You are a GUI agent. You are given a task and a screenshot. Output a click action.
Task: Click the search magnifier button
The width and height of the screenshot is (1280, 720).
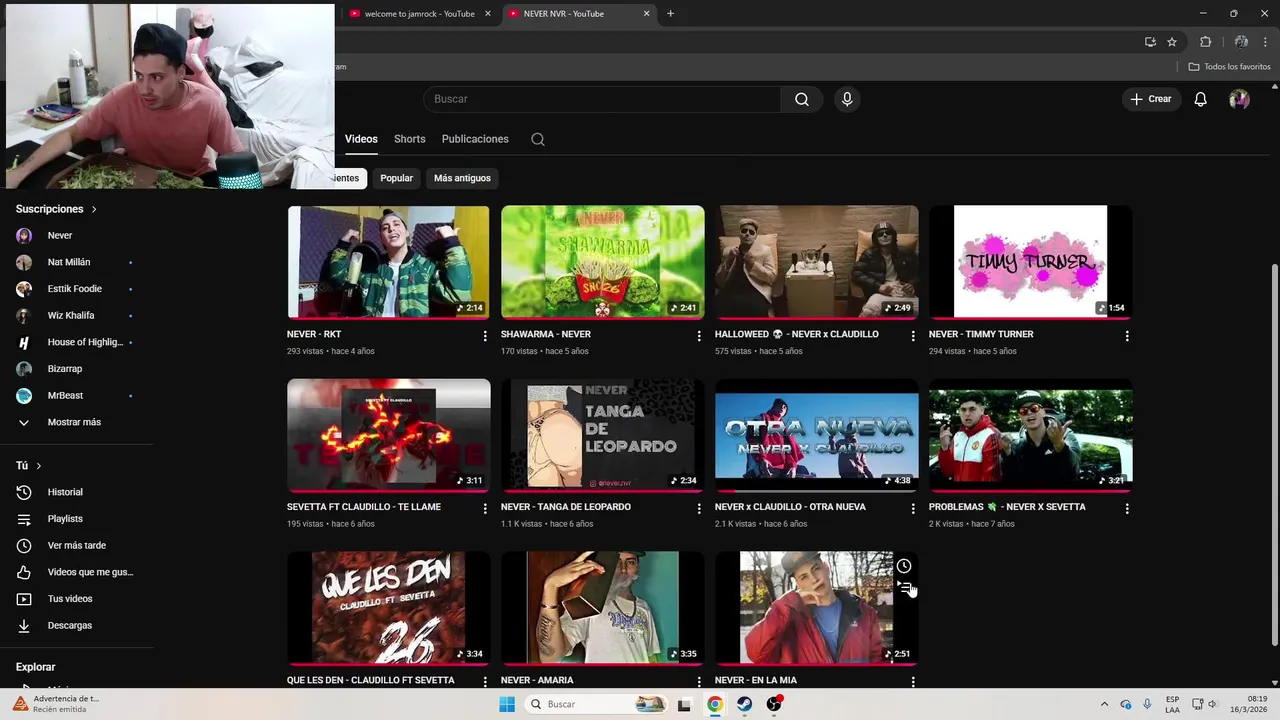802,99
